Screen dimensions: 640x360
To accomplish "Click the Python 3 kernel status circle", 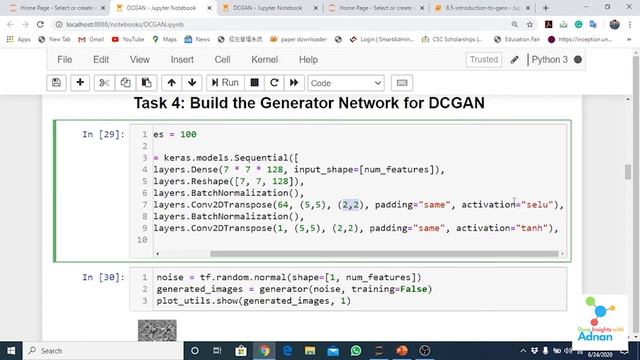I will 578,60.
